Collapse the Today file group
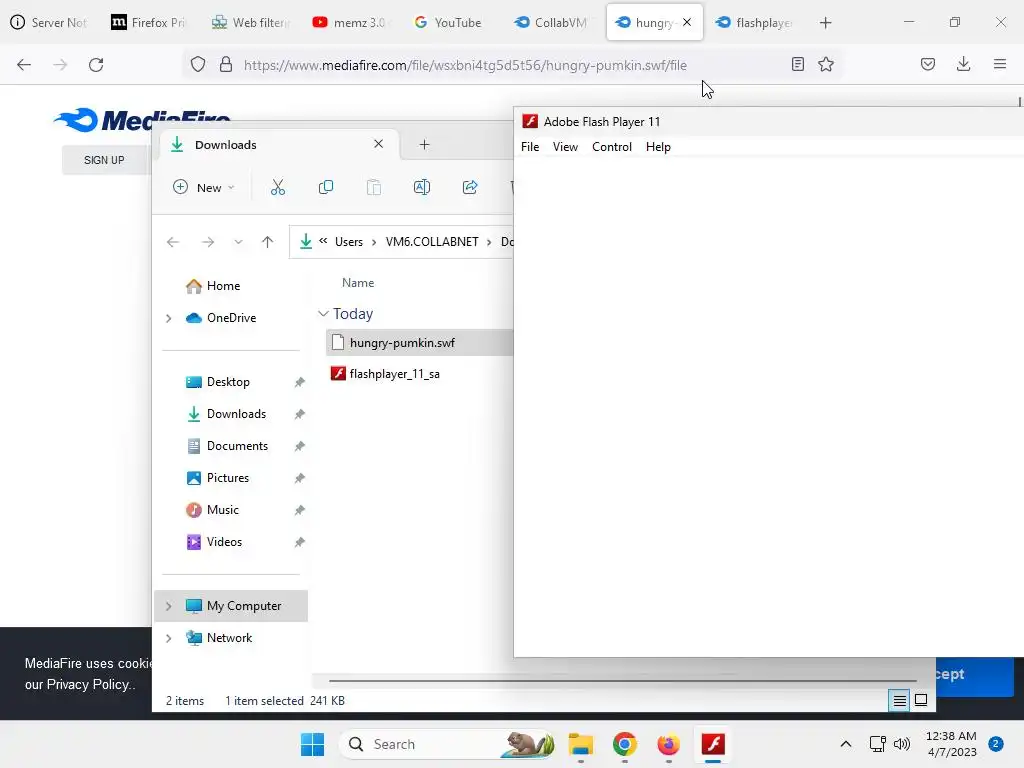Viewport: 1024px width, 768px height. (x=323, y=314)
